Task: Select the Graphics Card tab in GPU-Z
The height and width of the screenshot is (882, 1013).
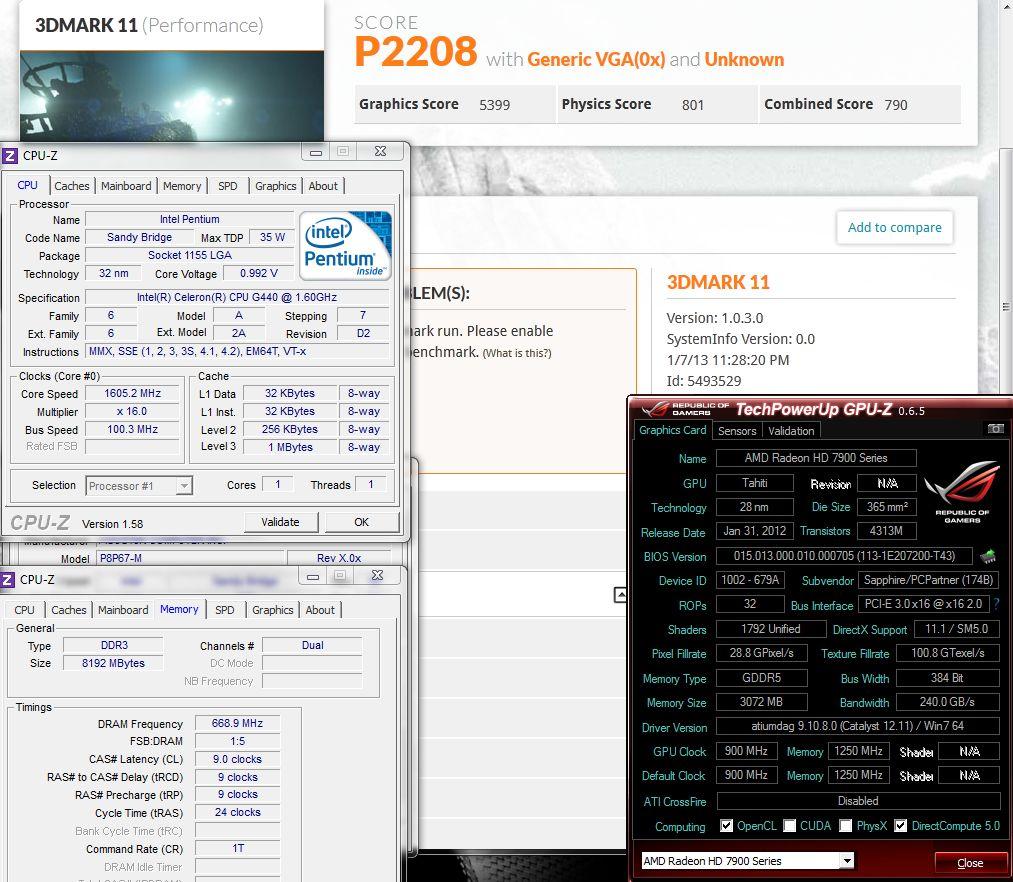Action: coord(673,430)
